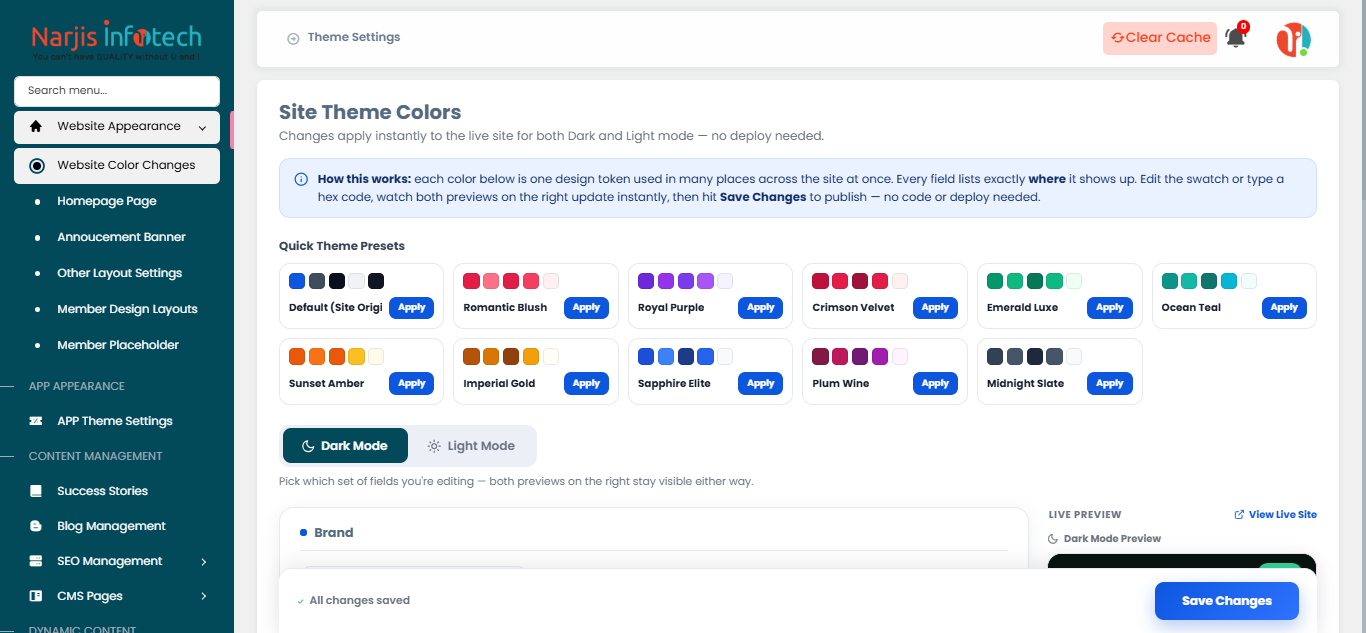Click the Success Stories book icon
This screenshot has height=633, width=1366.
tap(37, 491)
